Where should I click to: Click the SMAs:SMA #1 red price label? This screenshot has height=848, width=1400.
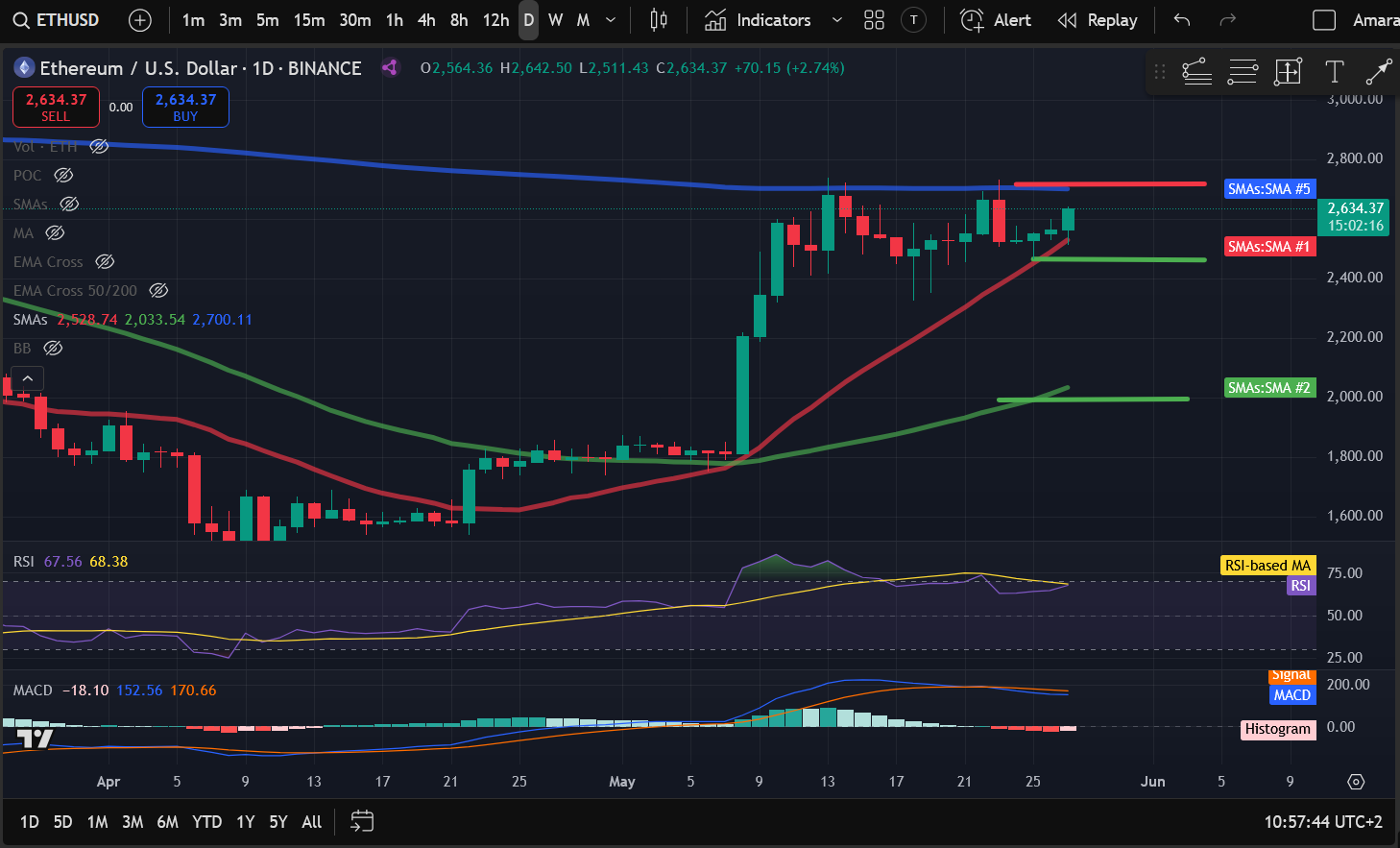[1268, 247]
